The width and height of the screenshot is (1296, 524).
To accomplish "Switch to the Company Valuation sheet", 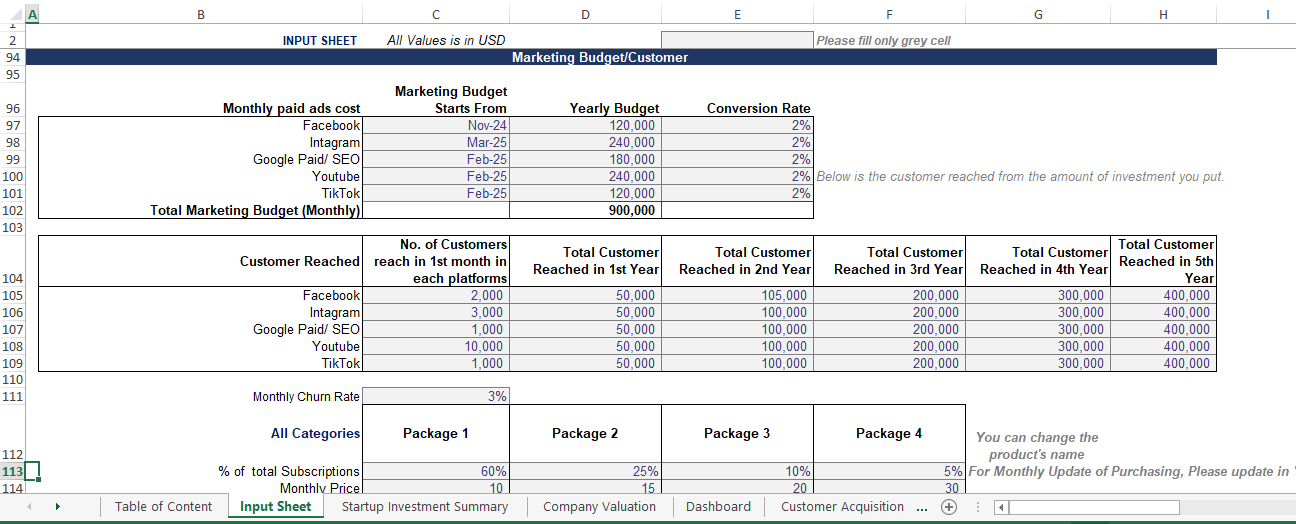I will [599, 507].
